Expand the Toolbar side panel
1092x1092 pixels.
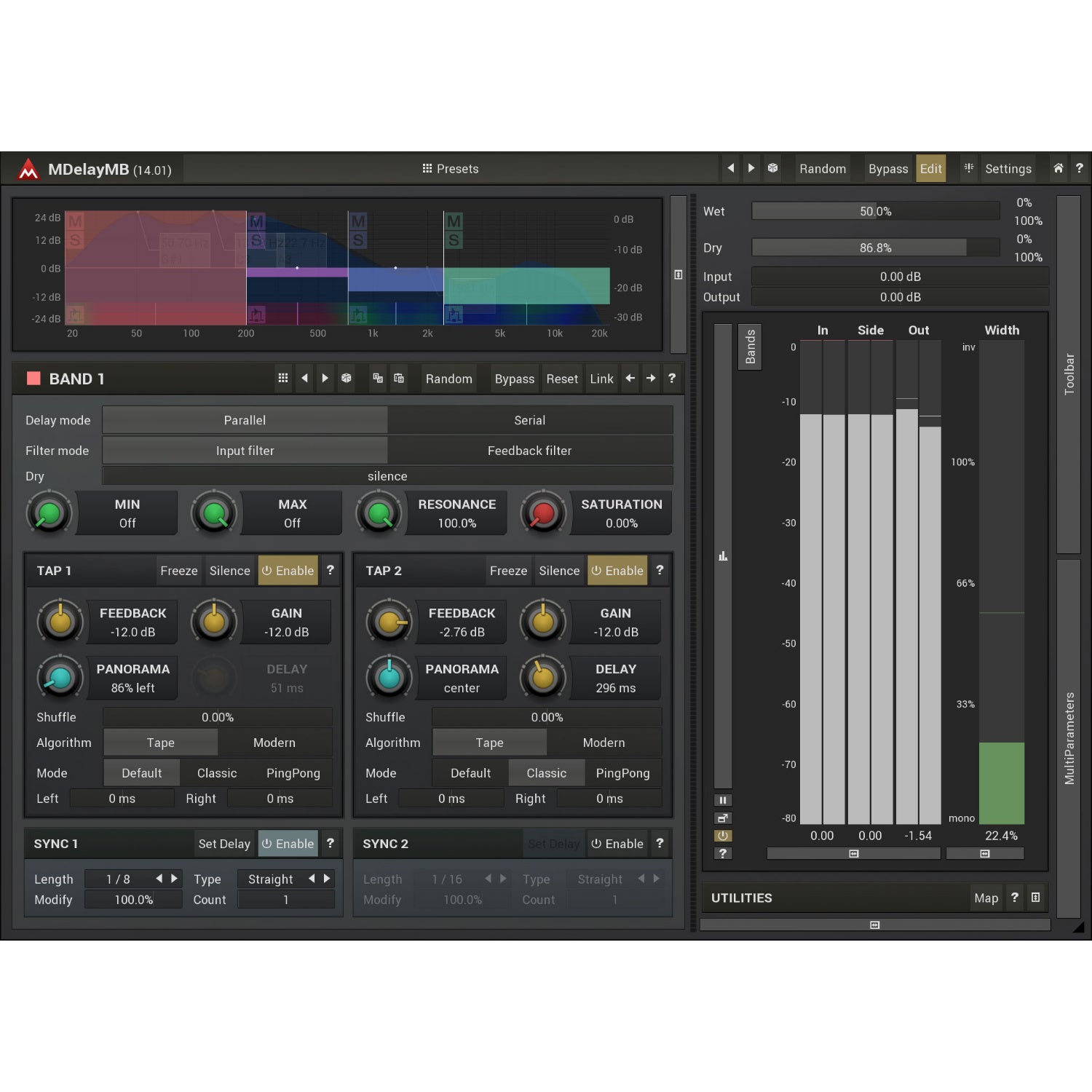[1069, 374]
